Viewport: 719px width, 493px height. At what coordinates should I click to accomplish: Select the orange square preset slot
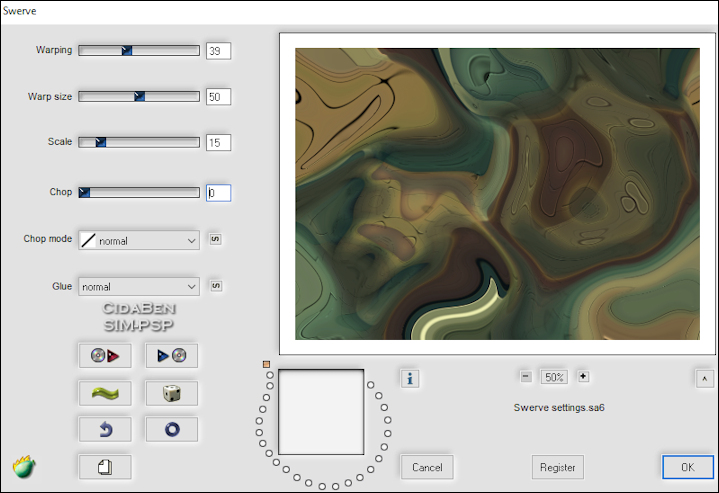pos(267,364)
